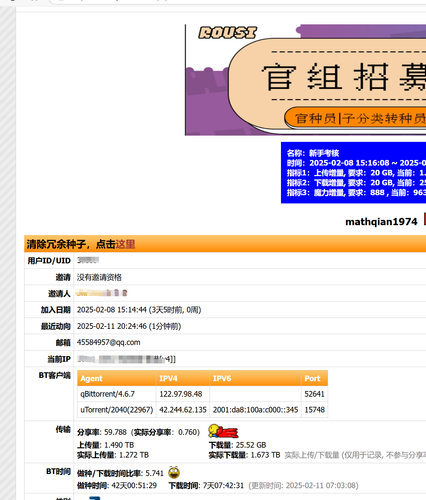Click the 新手考核 name line in the blue box

click(313, 153)
